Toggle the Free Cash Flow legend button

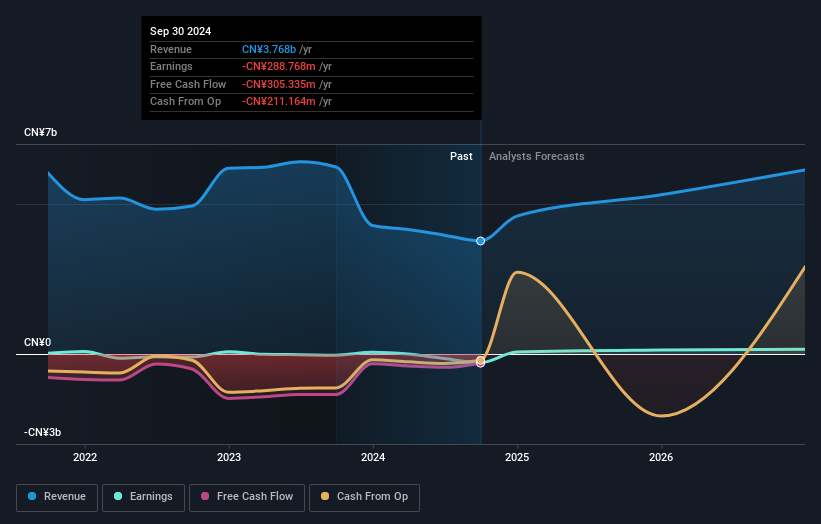pos(247,497)
